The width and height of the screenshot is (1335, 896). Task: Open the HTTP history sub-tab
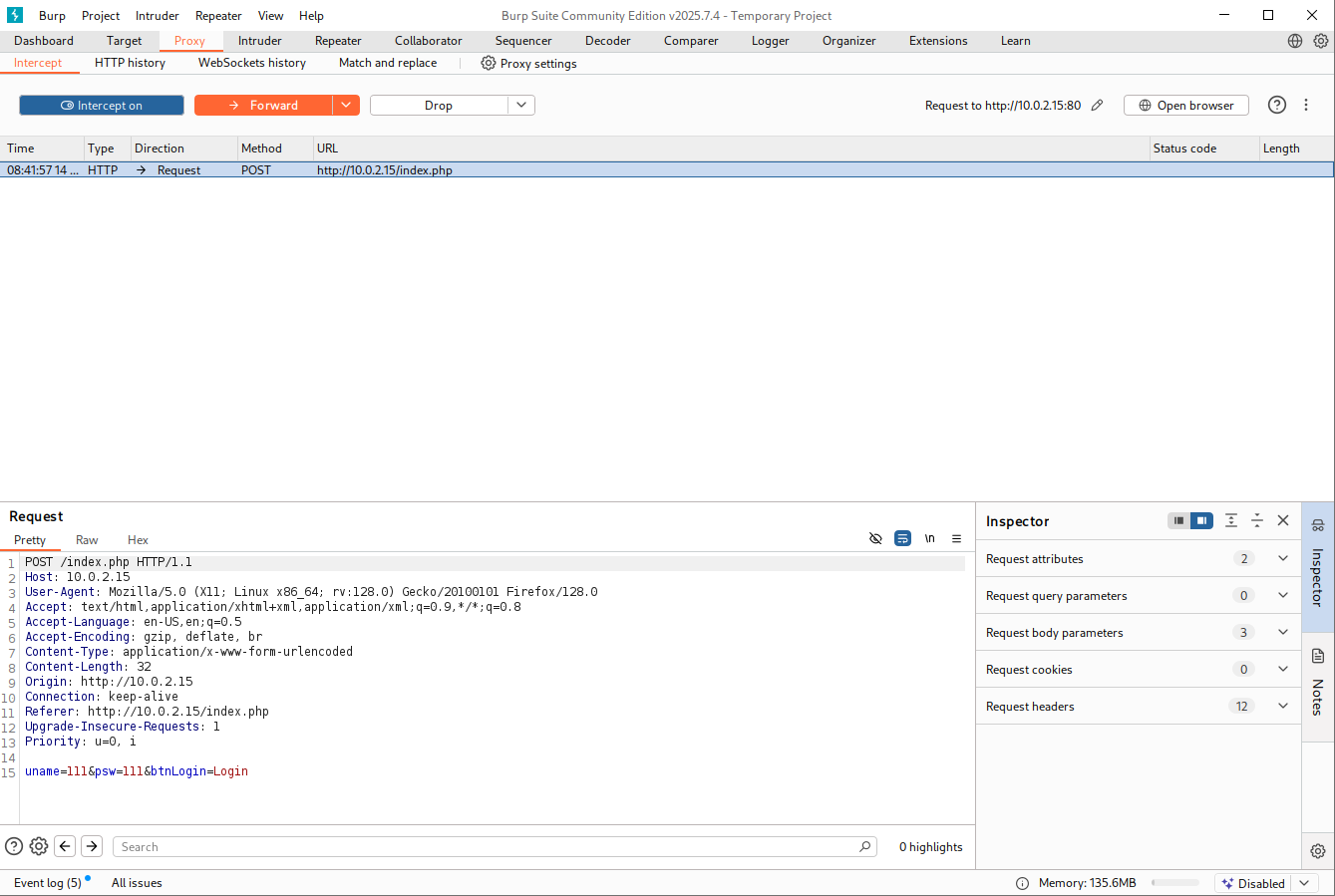point(130,63)
